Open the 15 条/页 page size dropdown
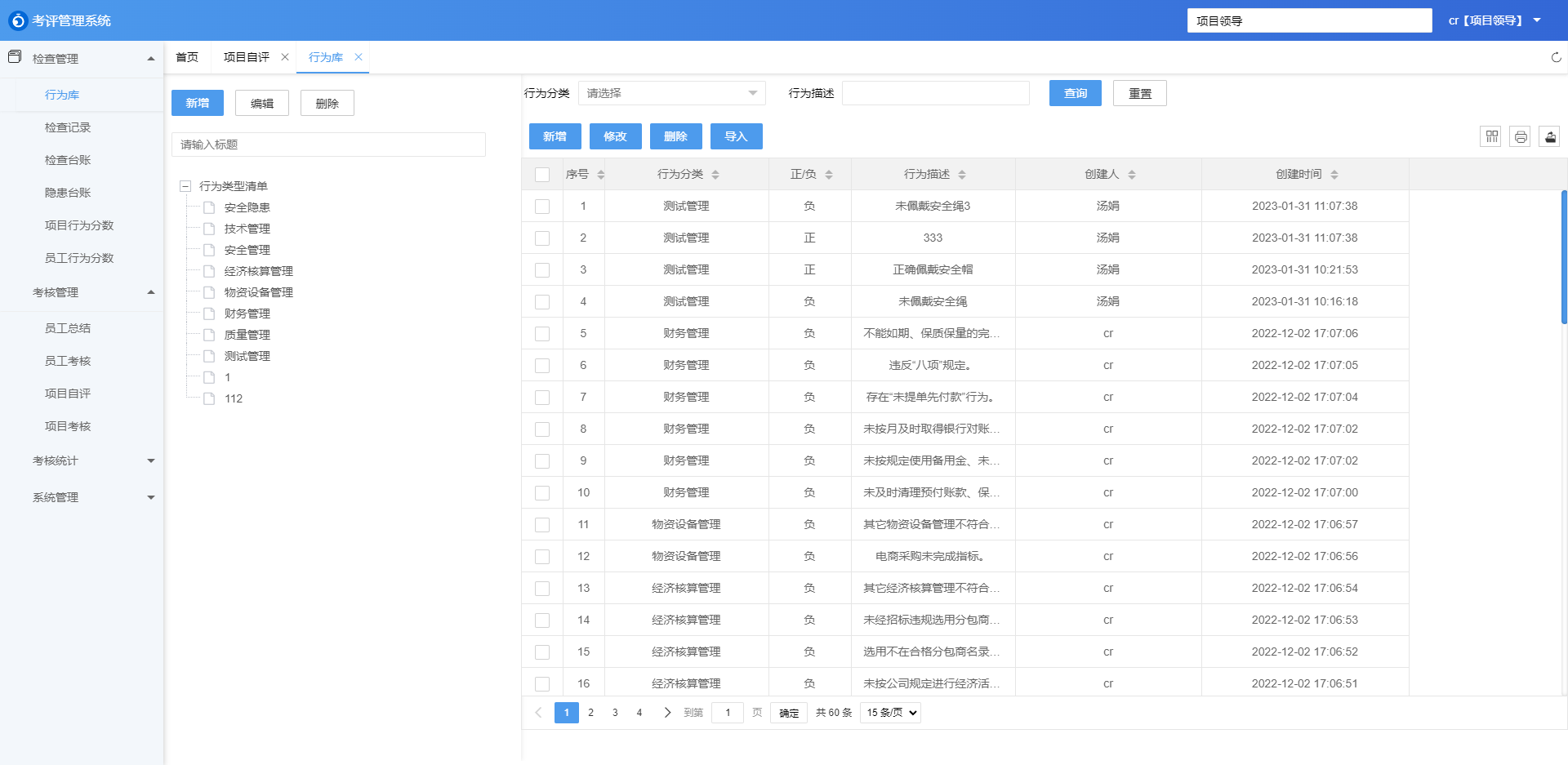 click(890, 713)
